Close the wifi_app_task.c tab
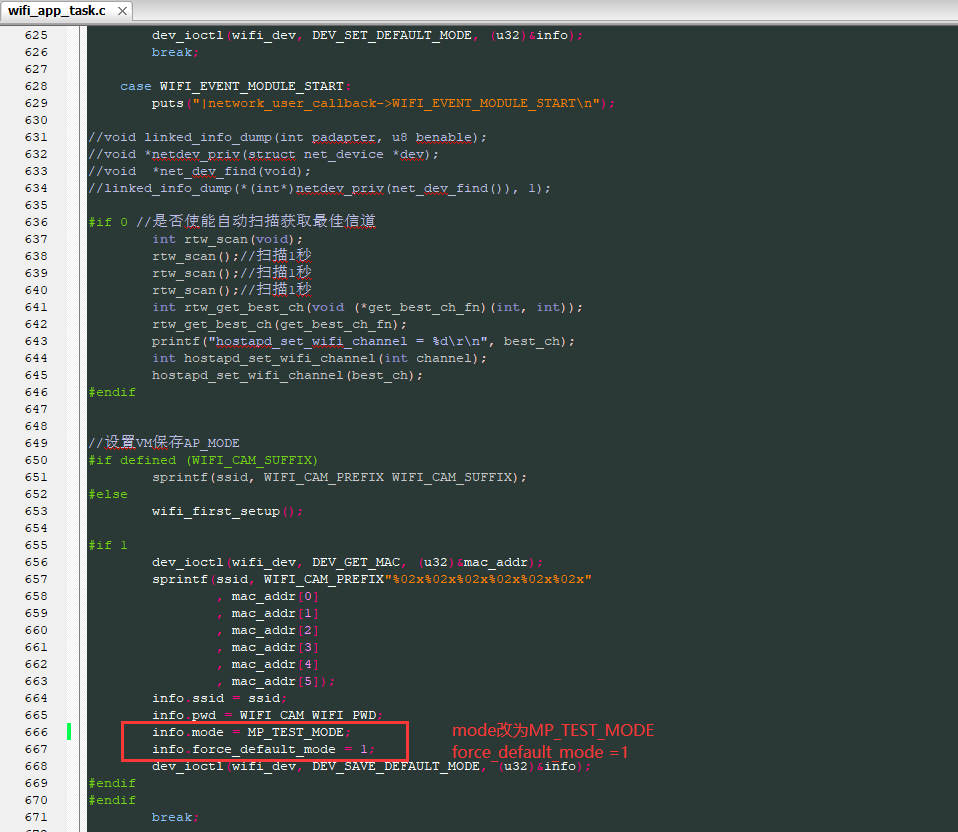Image resolution: width=958 pixels, height=832 pixels. pos(122,11)
